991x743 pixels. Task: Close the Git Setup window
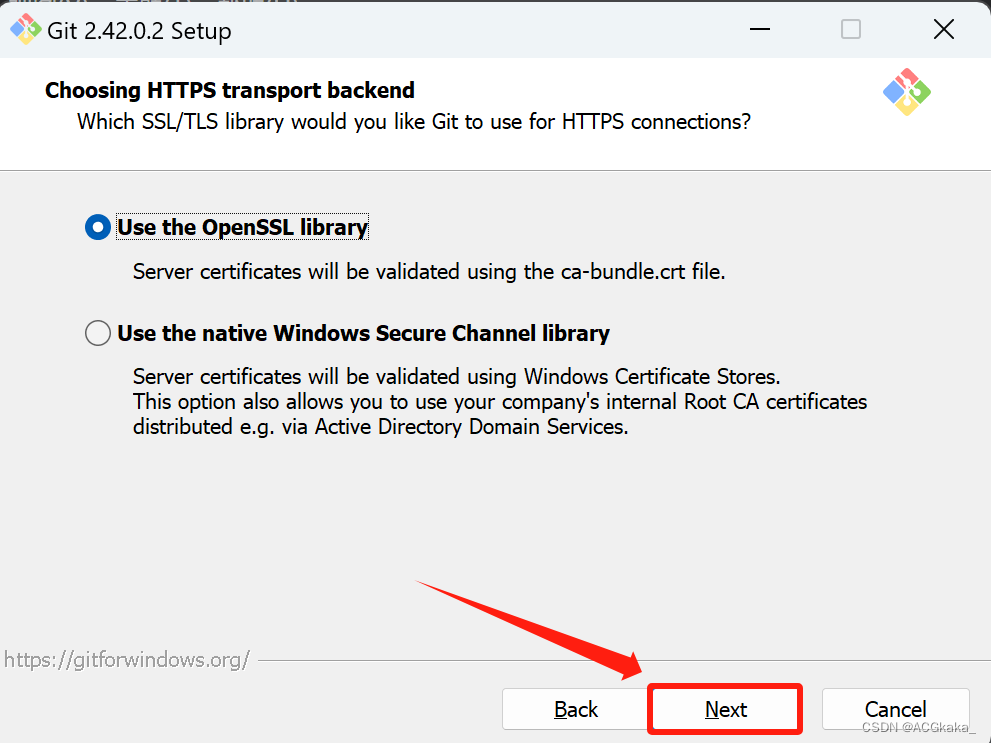click(x=943, y=30)
